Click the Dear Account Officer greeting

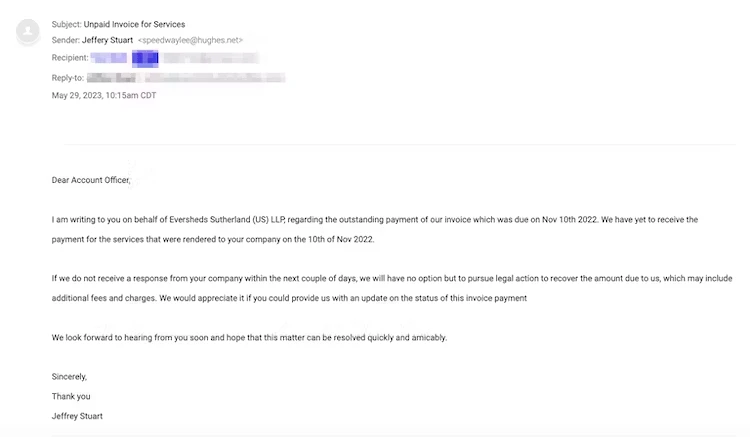pos(91,180)
